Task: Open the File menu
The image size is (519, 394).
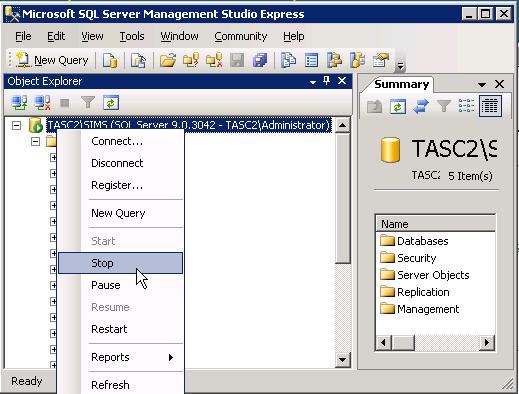Action: pos(23,36)
